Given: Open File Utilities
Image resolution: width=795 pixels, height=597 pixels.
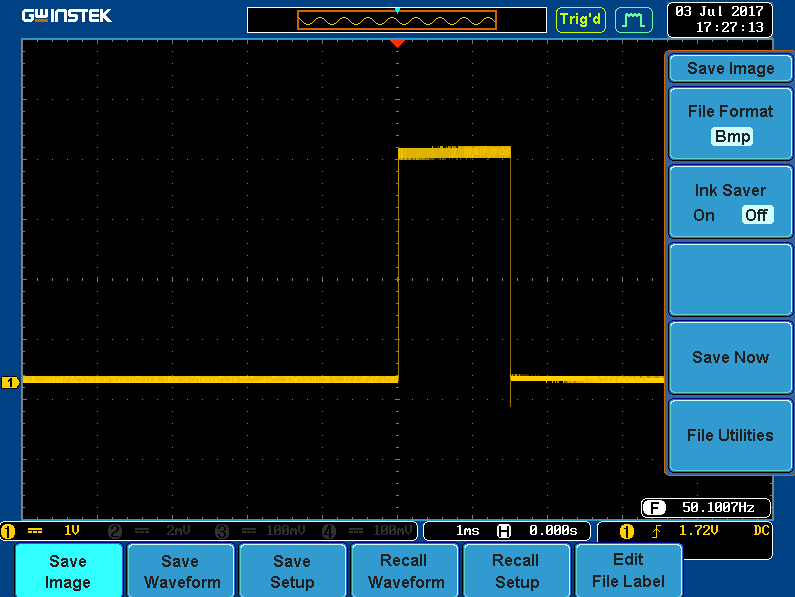Looking at the screenshot, I should coord(731,436).
